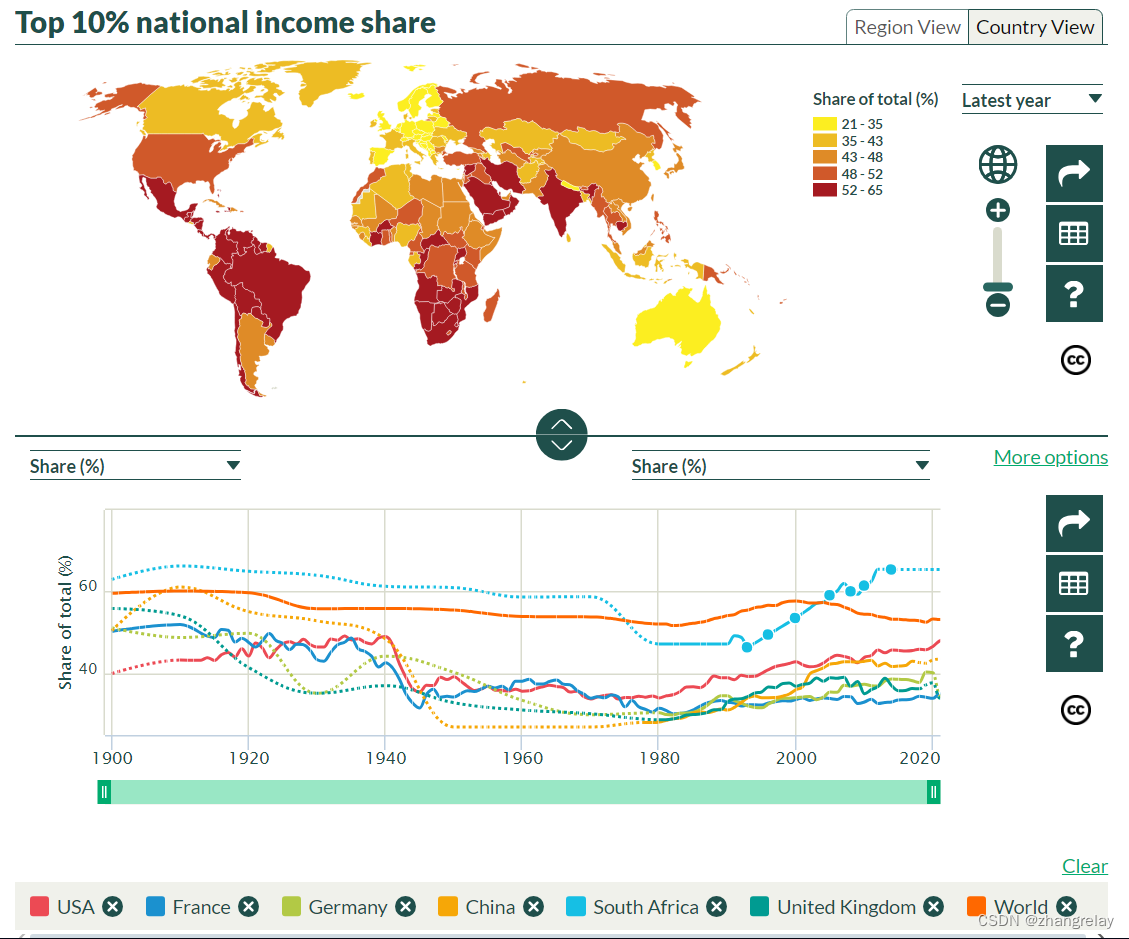Image resolution: width=1129 pixels, height=939 pixels.
Task: Open the chart data table icon
Action: [x=1074, y=583]
